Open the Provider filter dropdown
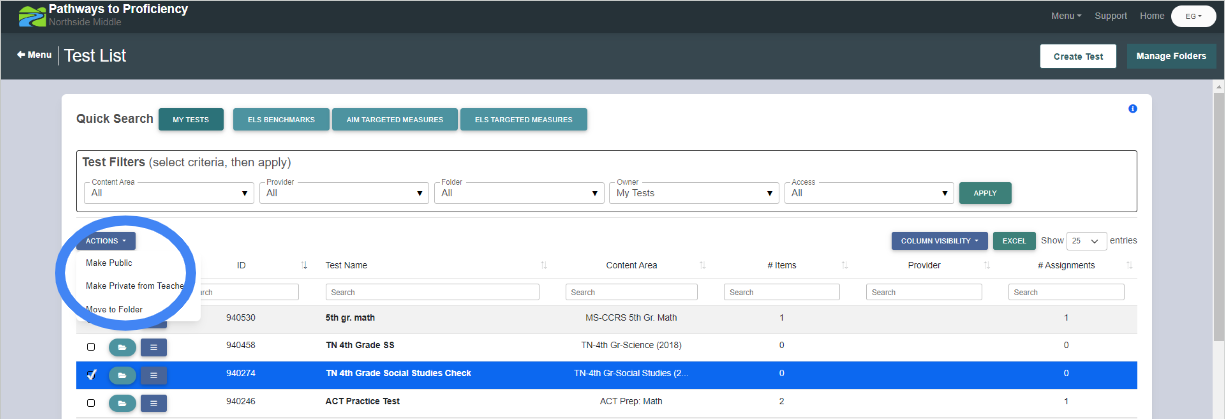Image resolution: width=1225 pixels, height=419 pixels. pyautogui.click(x=345, y=192)
